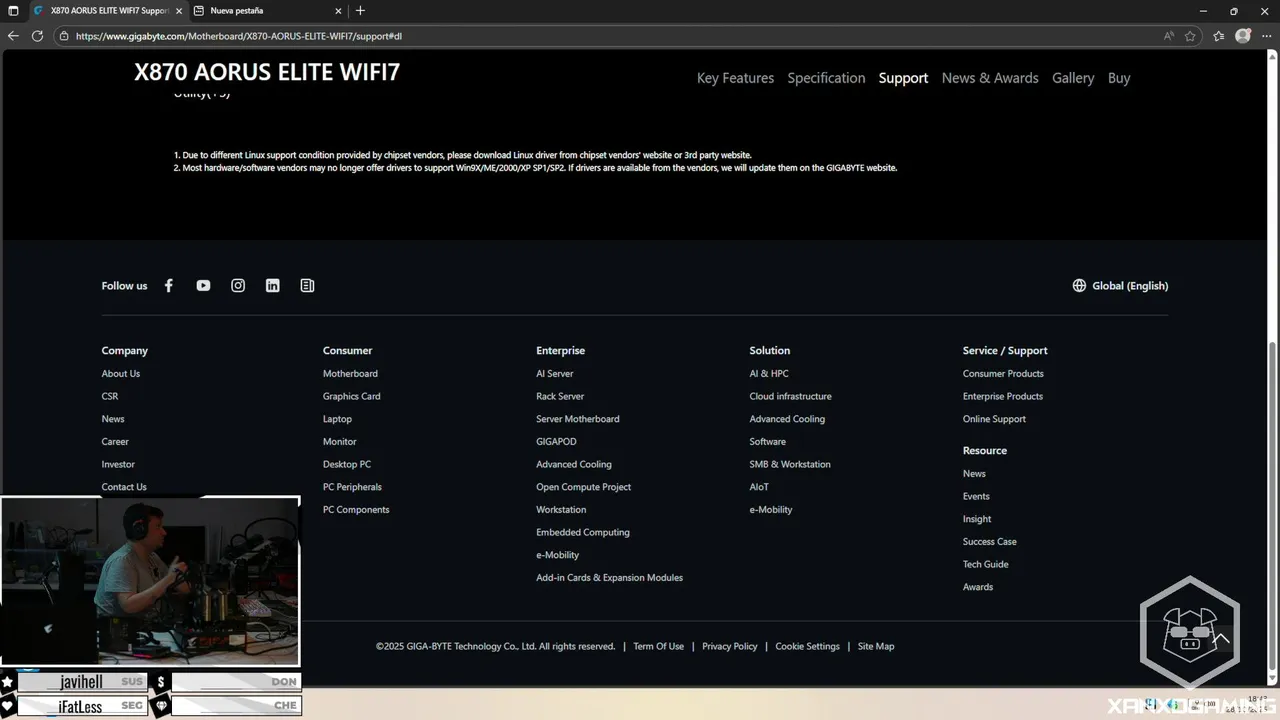
Task: Open the newsletter icon beside LinkedIn
Action: pyautogui.click(x=307, y=286)
